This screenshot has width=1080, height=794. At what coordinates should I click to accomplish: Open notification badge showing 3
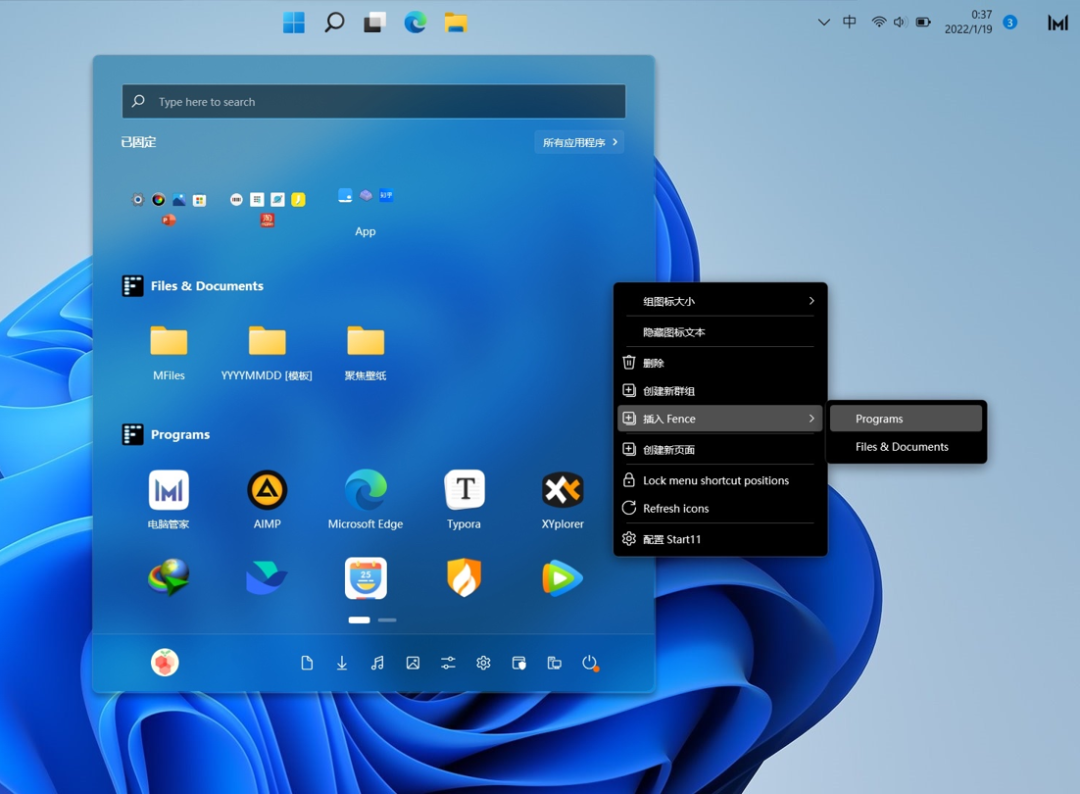(x=1010, y=22)
